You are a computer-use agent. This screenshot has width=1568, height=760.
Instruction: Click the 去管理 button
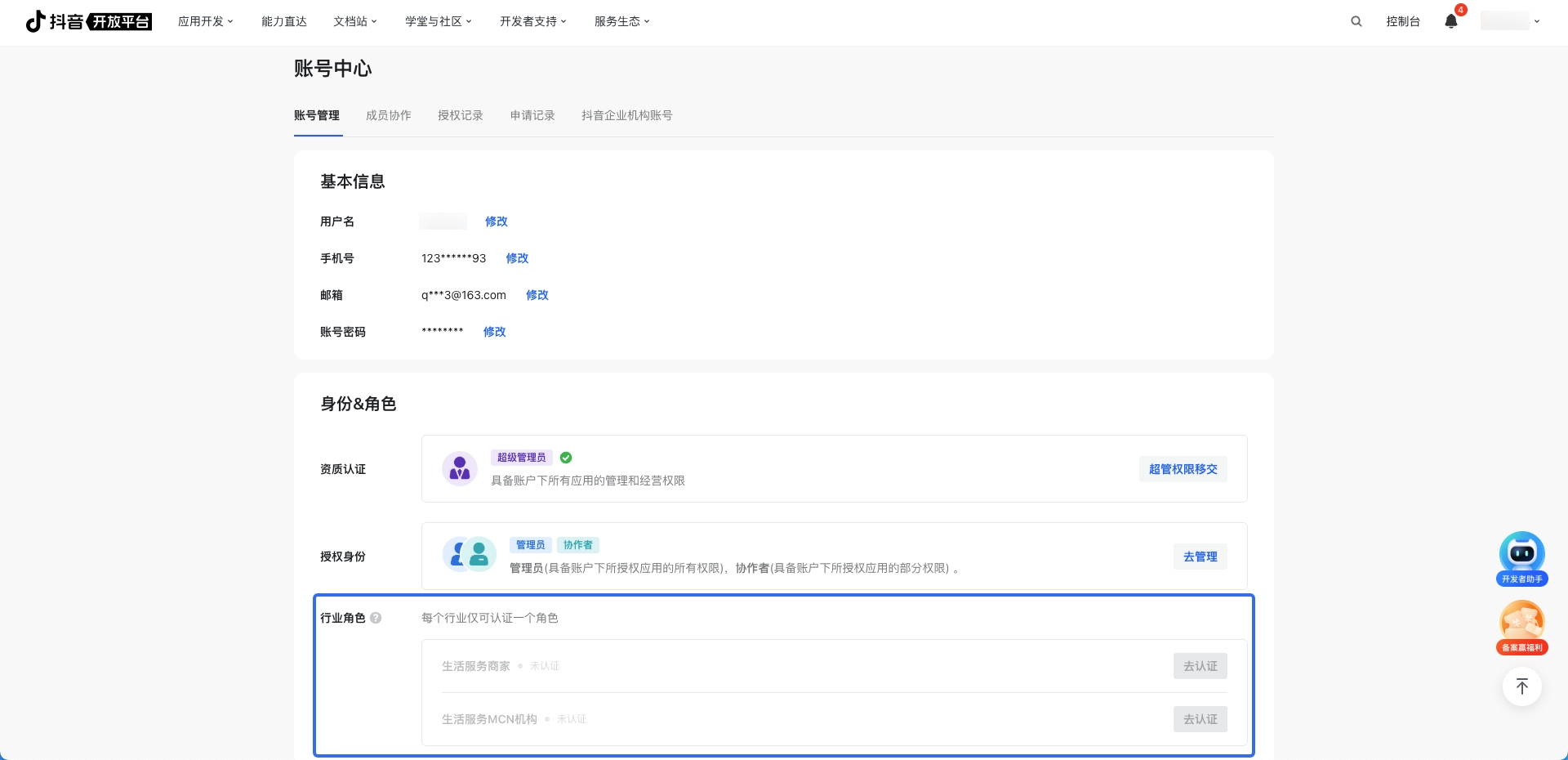coord(1200,557)
